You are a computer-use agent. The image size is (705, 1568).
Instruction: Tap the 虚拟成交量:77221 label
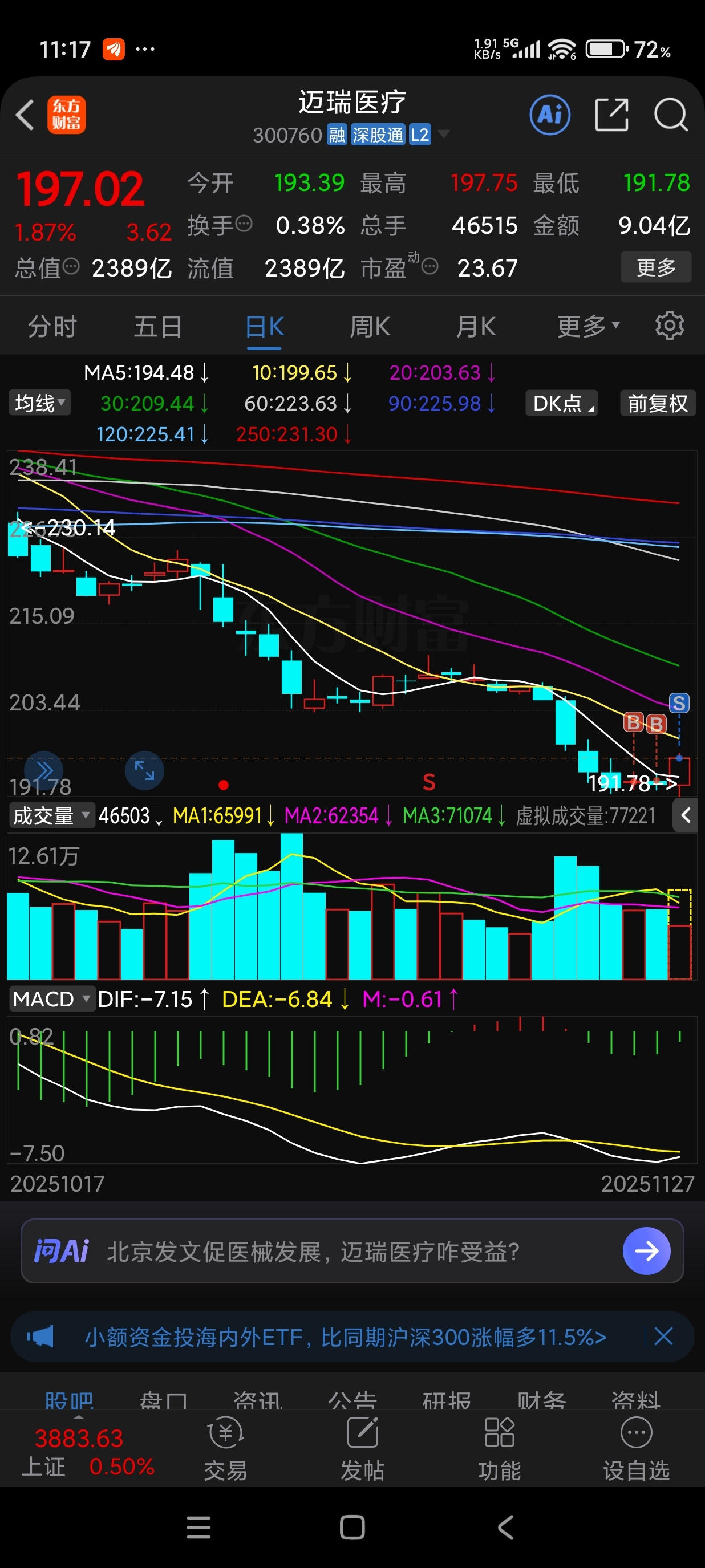(586, 815)
